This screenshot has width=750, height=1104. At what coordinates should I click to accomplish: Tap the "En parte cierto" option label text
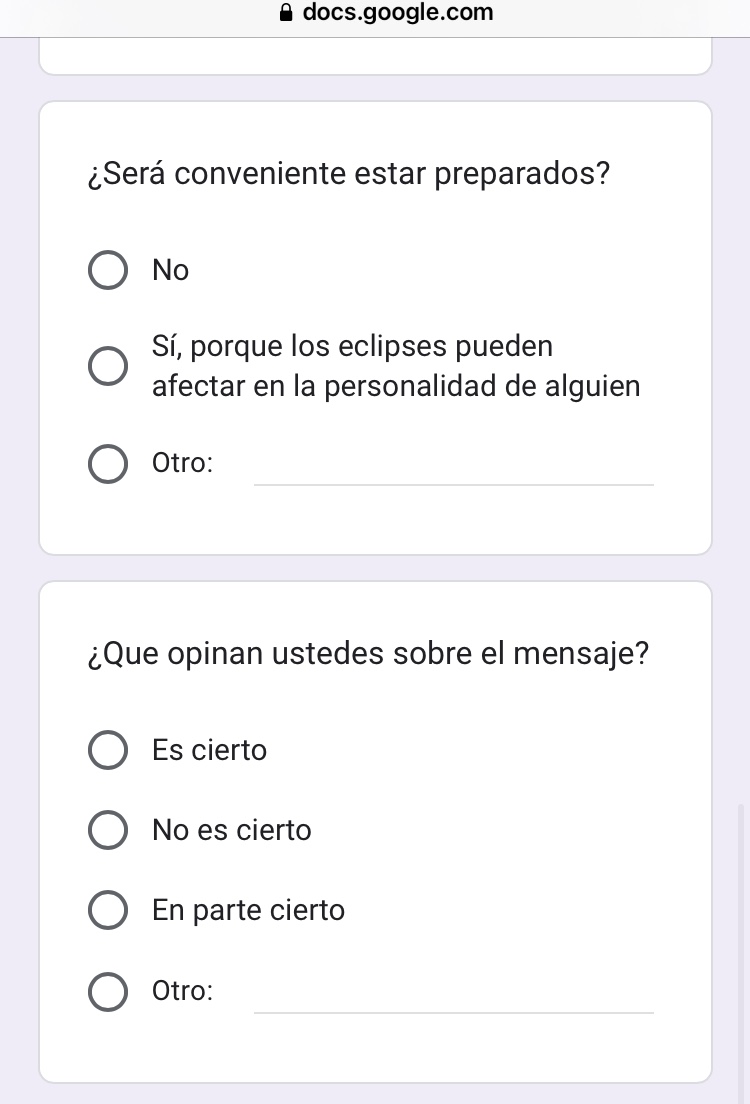click(248, 910)
